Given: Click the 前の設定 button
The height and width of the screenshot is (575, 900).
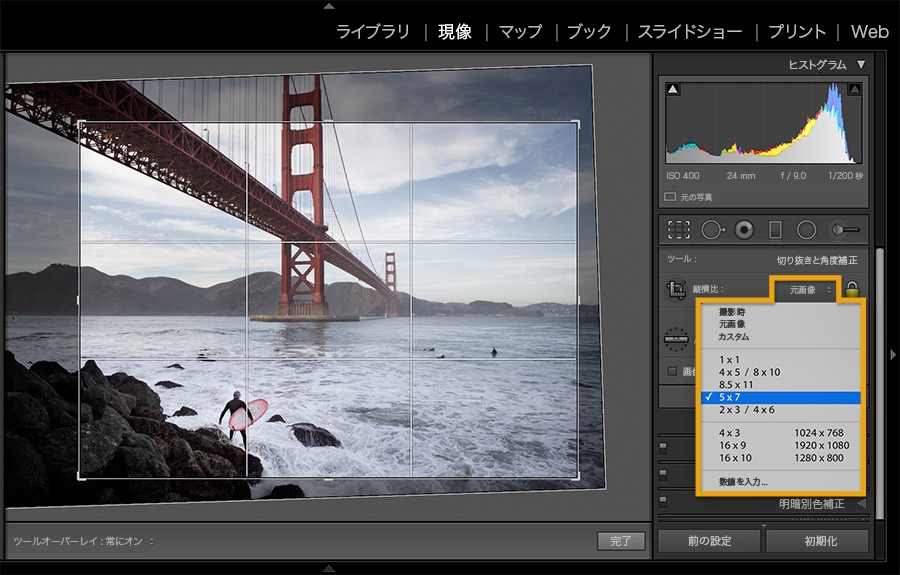Looking at the screenshot, I should 709,541.
